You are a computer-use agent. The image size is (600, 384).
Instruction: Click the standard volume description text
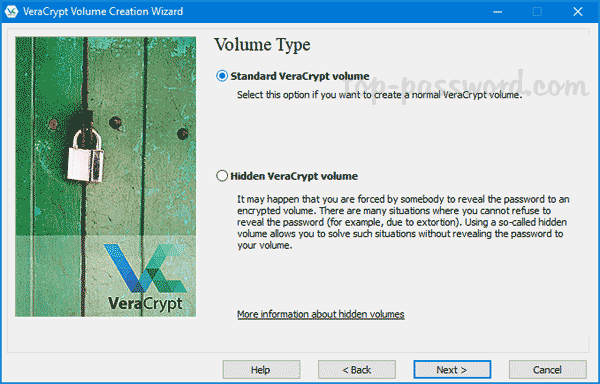click(380, 95)
